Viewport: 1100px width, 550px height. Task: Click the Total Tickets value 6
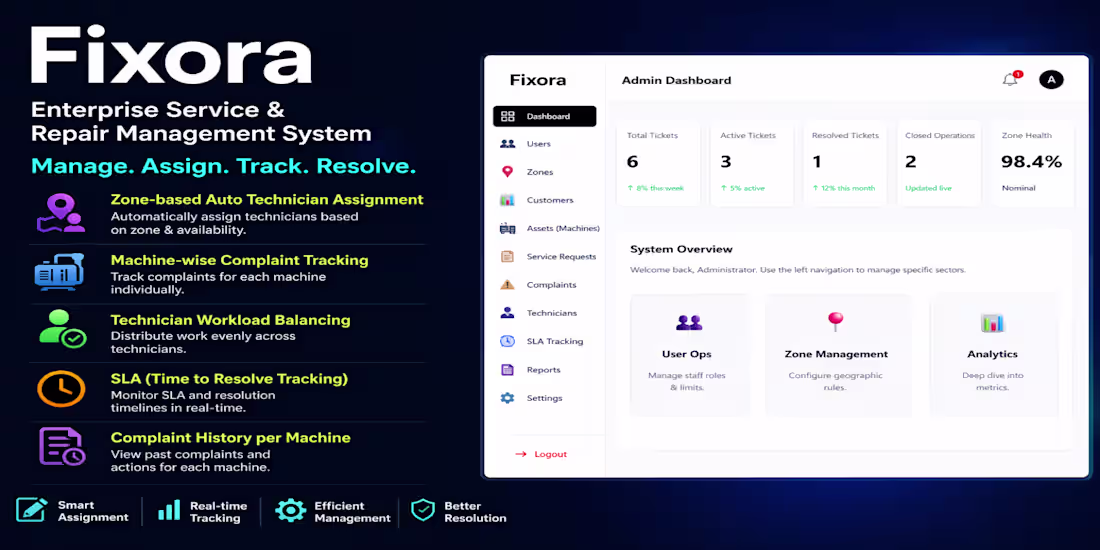tap(632, 162)
